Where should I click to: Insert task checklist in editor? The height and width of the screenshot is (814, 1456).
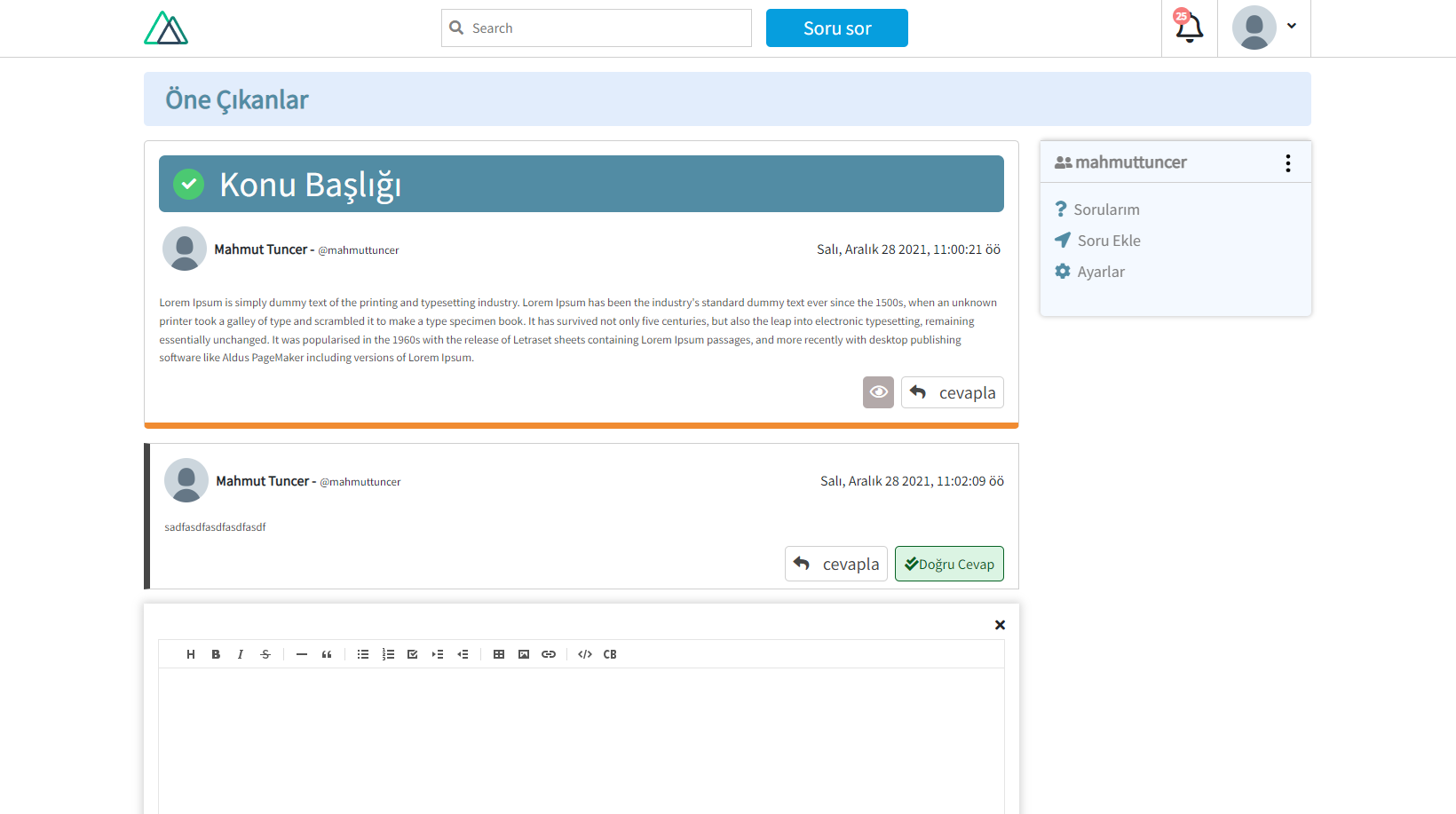[413, 654]
